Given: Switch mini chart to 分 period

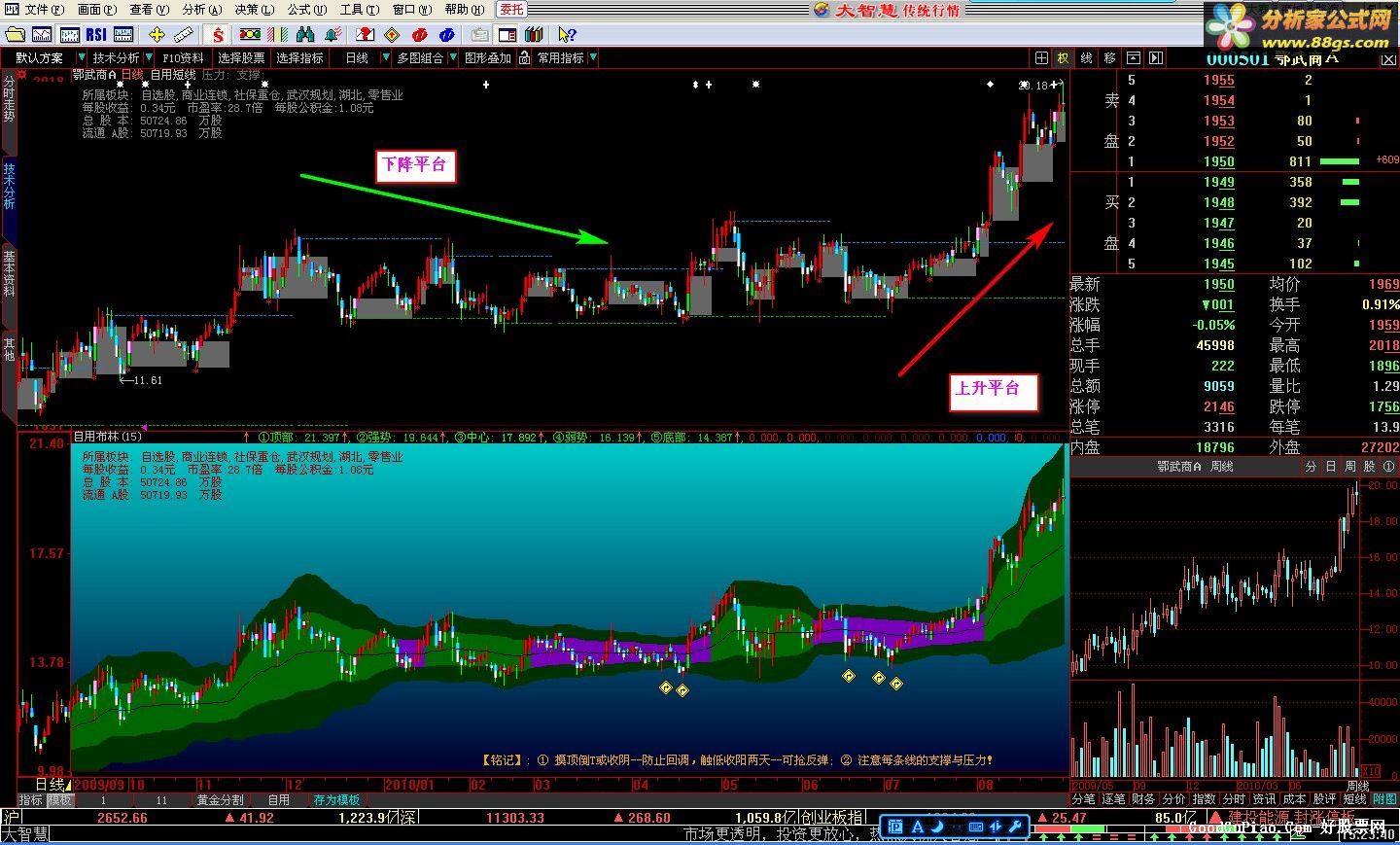Looking at the screenshot, I should [x=1311, y=467].
